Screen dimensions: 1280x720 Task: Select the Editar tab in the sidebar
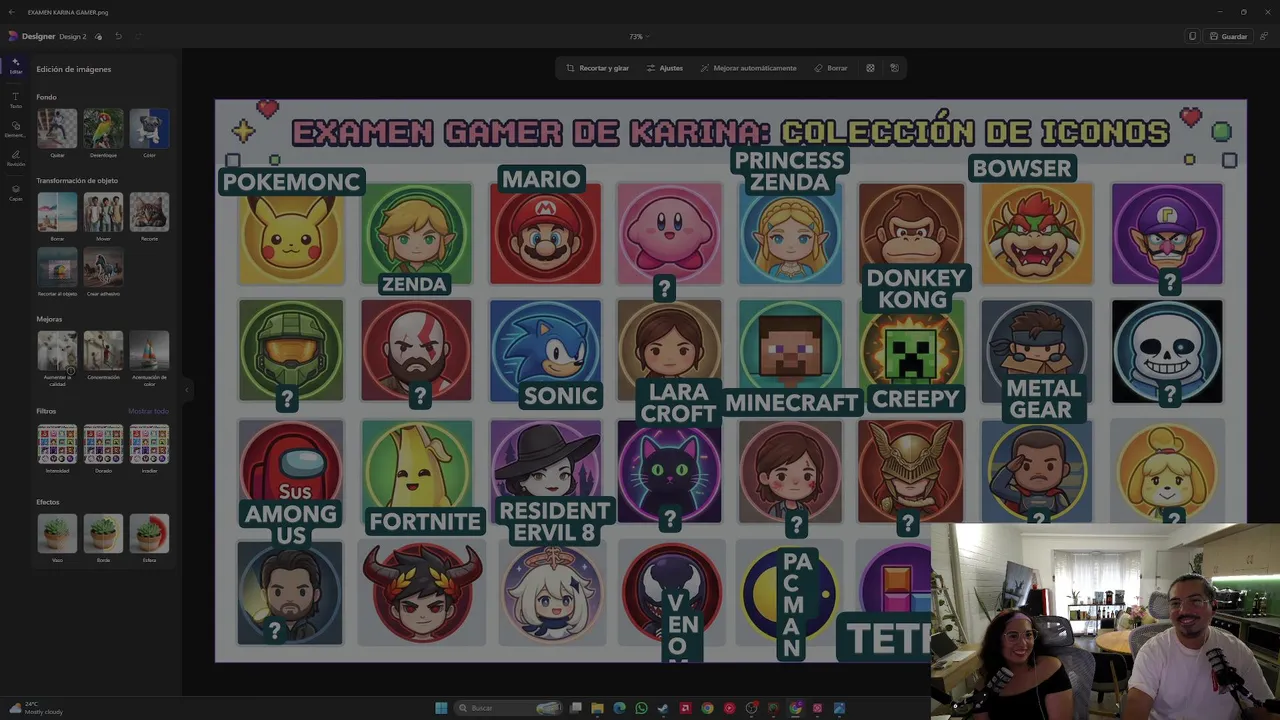15,66
